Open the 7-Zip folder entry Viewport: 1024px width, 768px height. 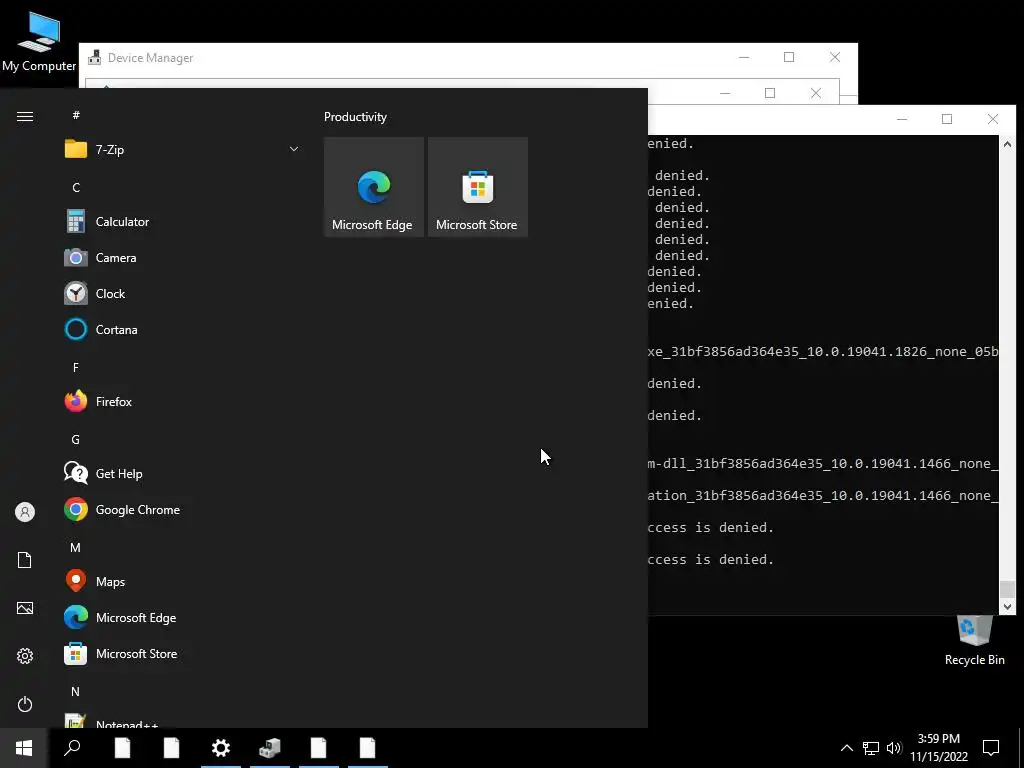[182, 150]
